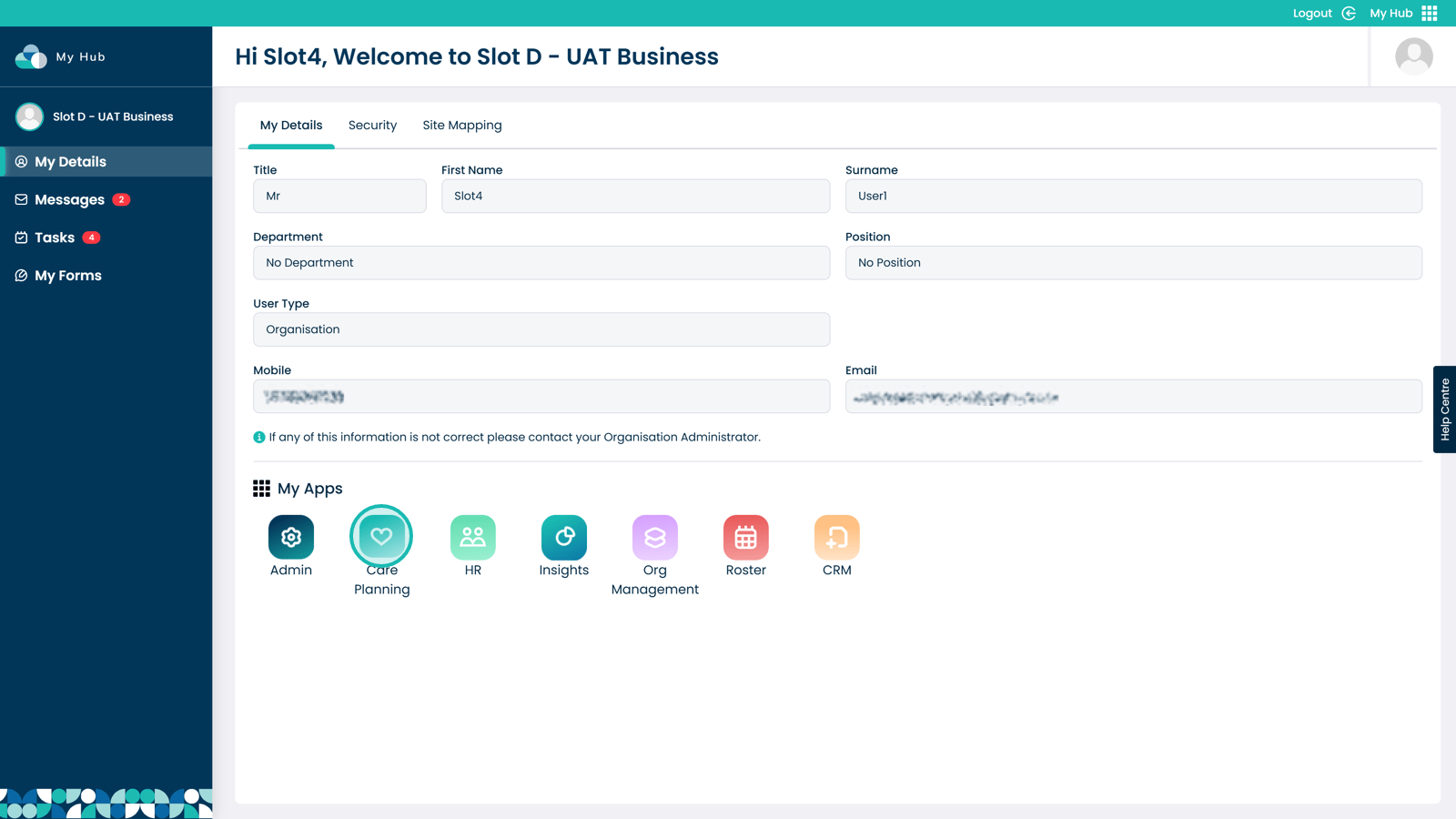
Task: Launch the Org Management app
Action: pos(654,537)
